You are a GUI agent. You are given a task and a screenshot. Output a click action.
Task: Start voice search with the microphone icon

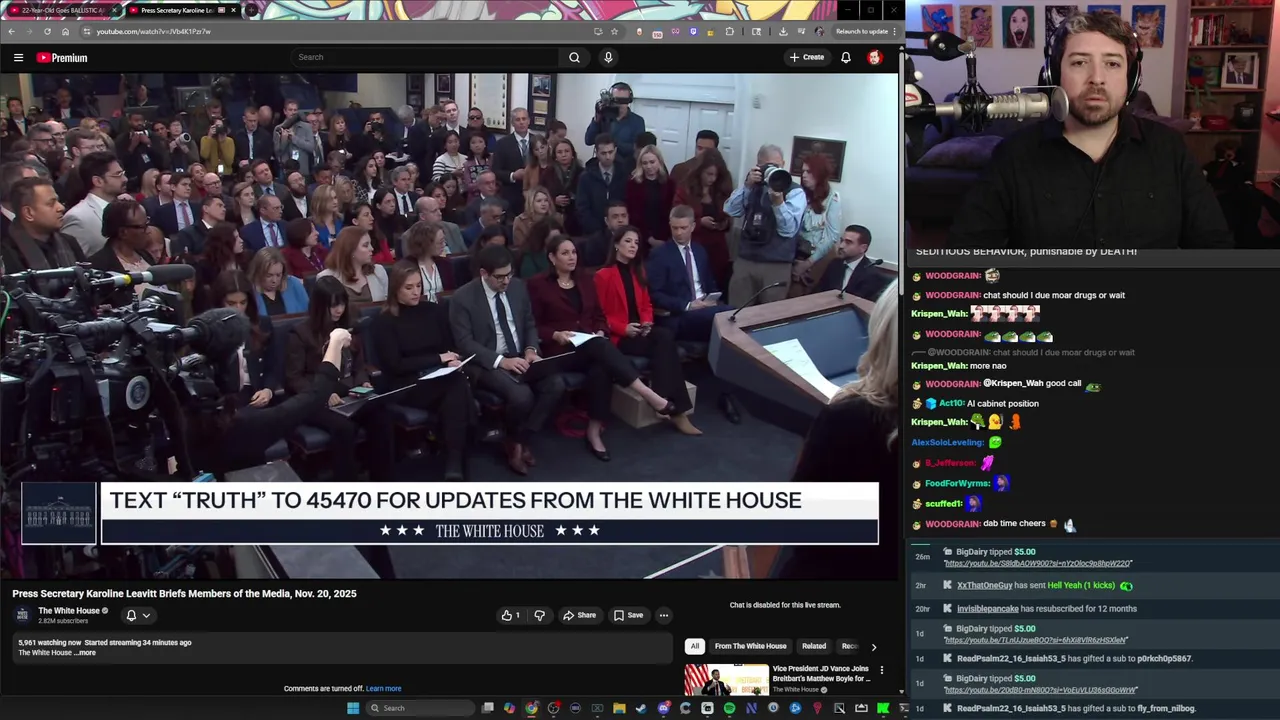[608, 57]
